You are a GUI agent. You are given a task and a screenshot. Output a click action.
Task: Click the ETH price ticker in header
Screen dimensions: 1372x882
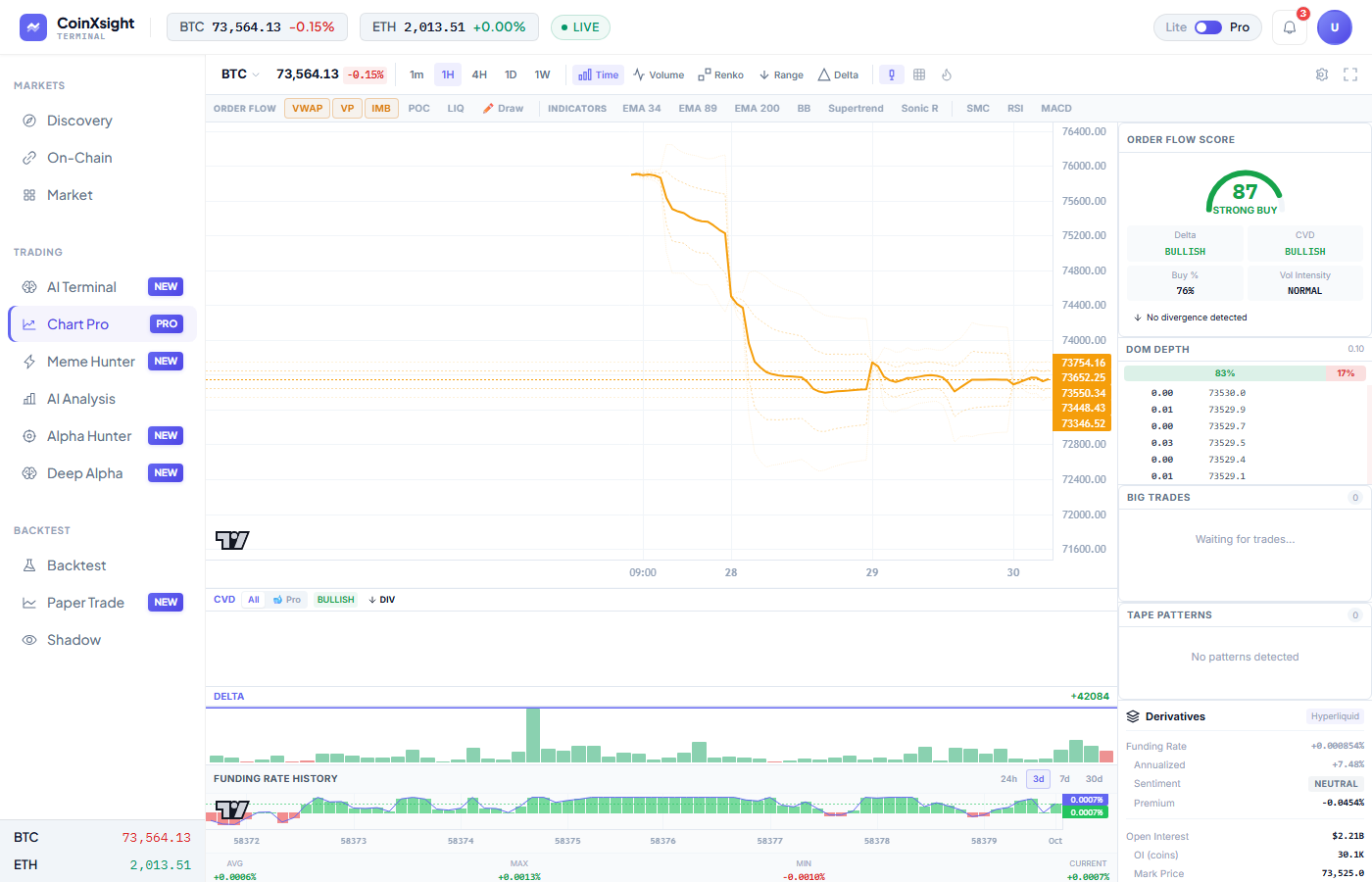[449, 27]
